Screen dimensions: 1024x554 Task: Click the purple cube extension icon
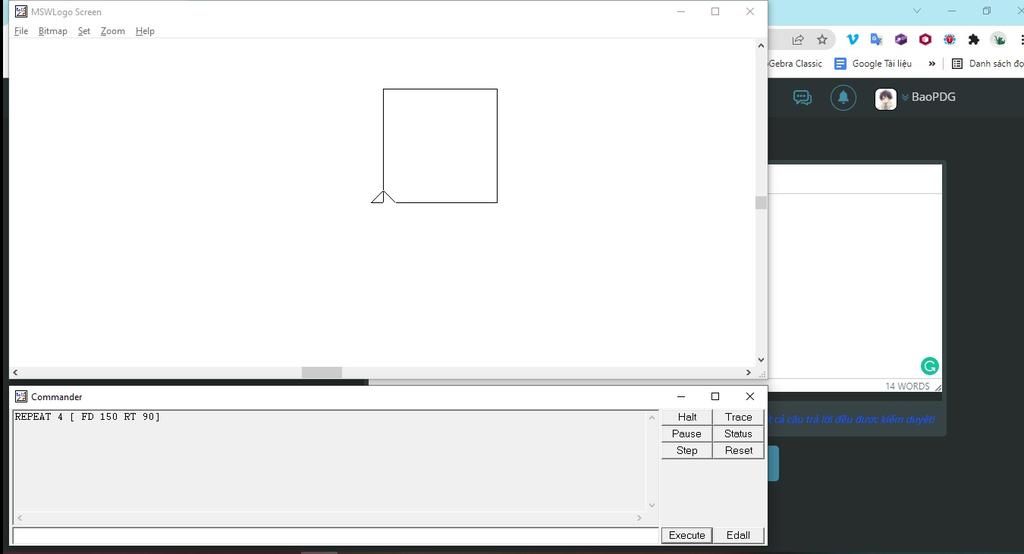click(x=901, y=40)
